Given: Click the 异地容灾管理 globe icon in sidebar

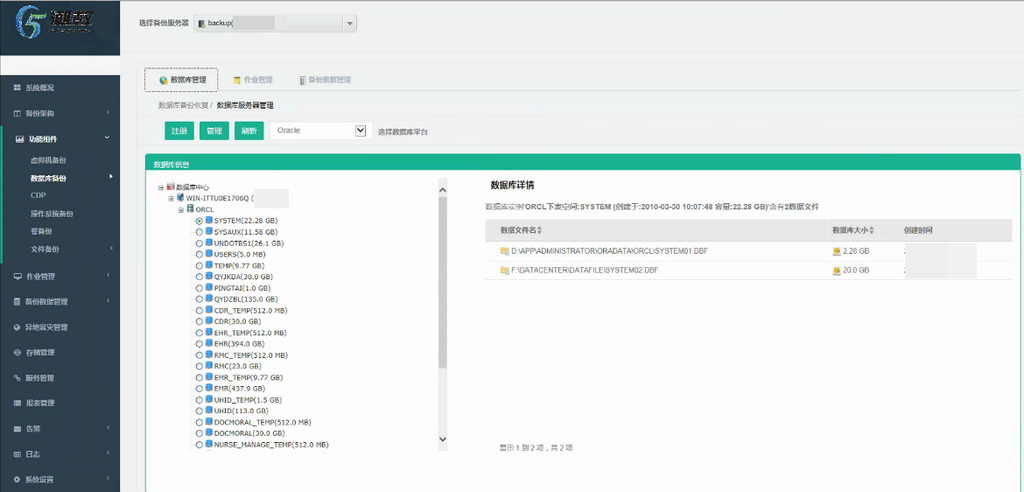Looking at the screenshot, I should tap(17, 327).
